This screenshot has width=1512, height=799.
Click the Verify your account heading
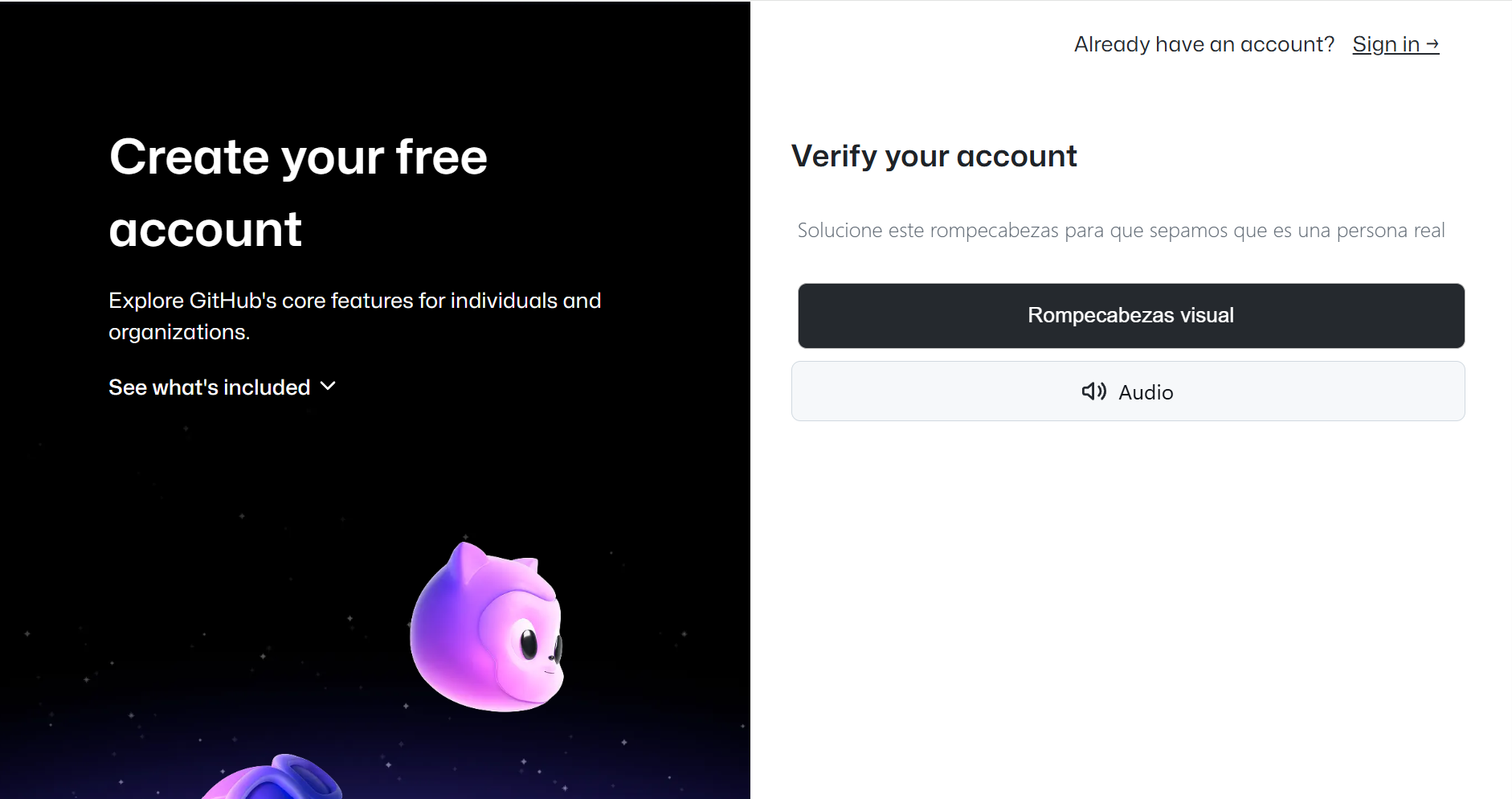click(x=934, y=156)
